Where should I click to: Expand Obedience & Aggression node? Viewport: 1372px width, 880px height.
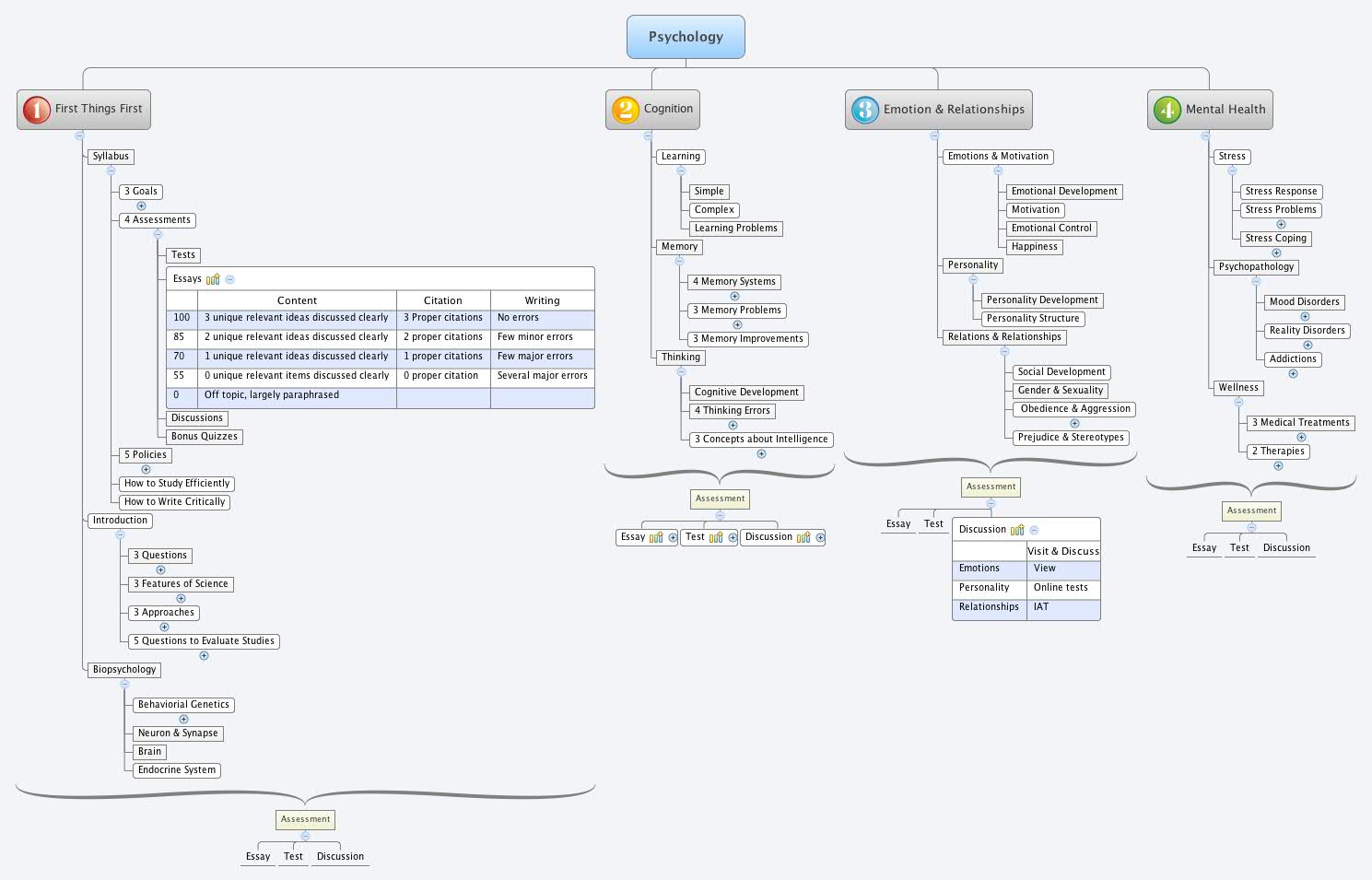[x=1074, y=423]
